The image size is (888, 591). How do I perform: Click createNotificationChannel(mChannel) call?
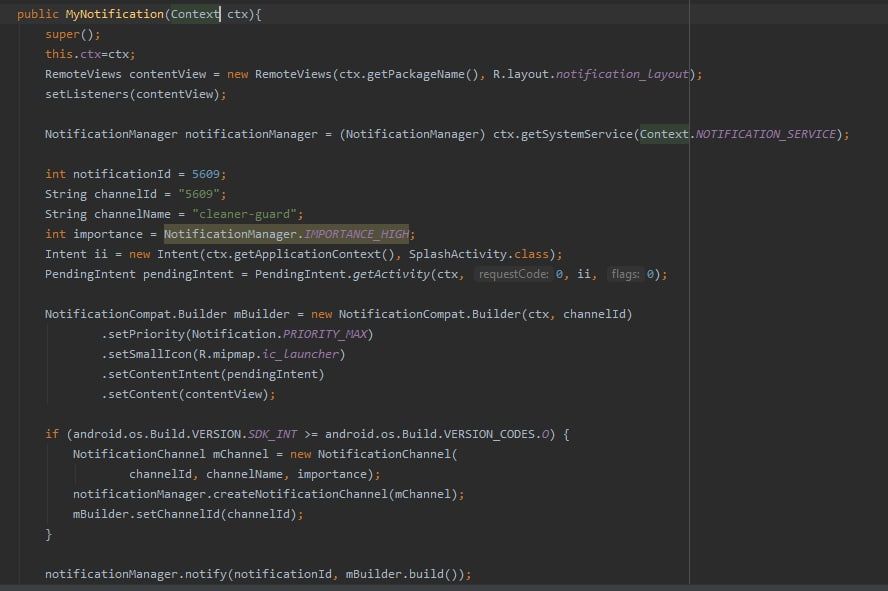click(x=335, y=494)
